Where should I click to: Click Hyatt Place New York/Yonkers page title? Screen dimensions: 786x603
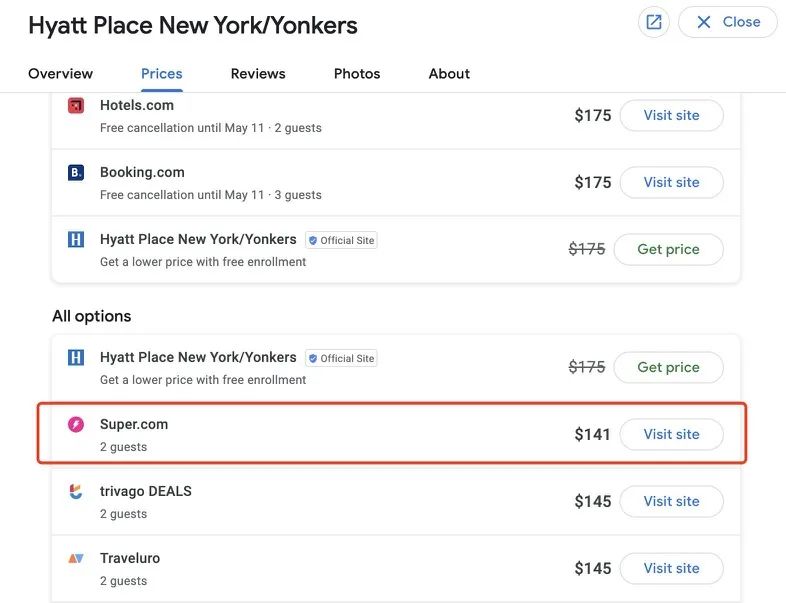tap(192, 25)
